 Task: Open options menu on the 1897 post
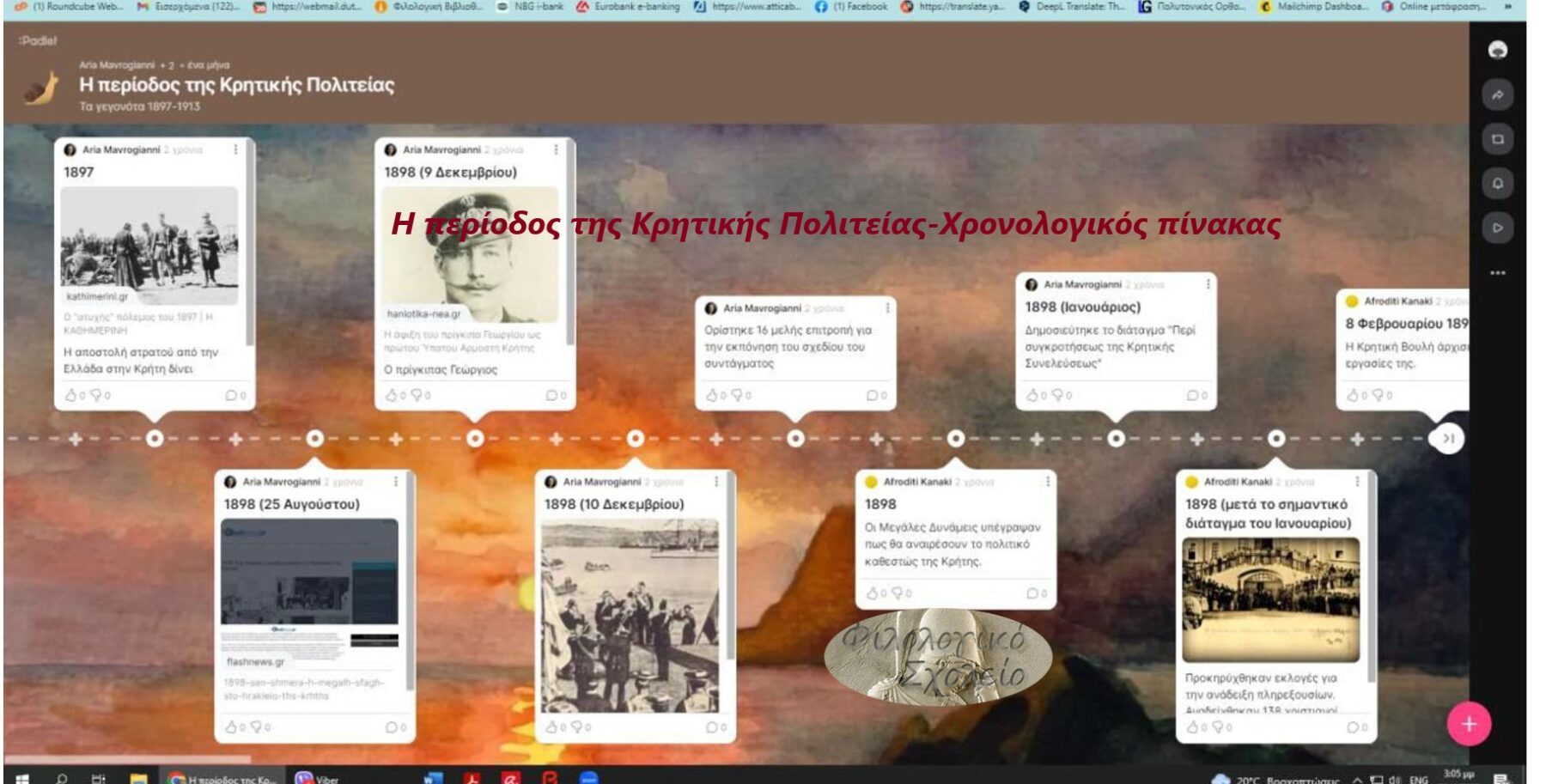[x=235, y=149]
